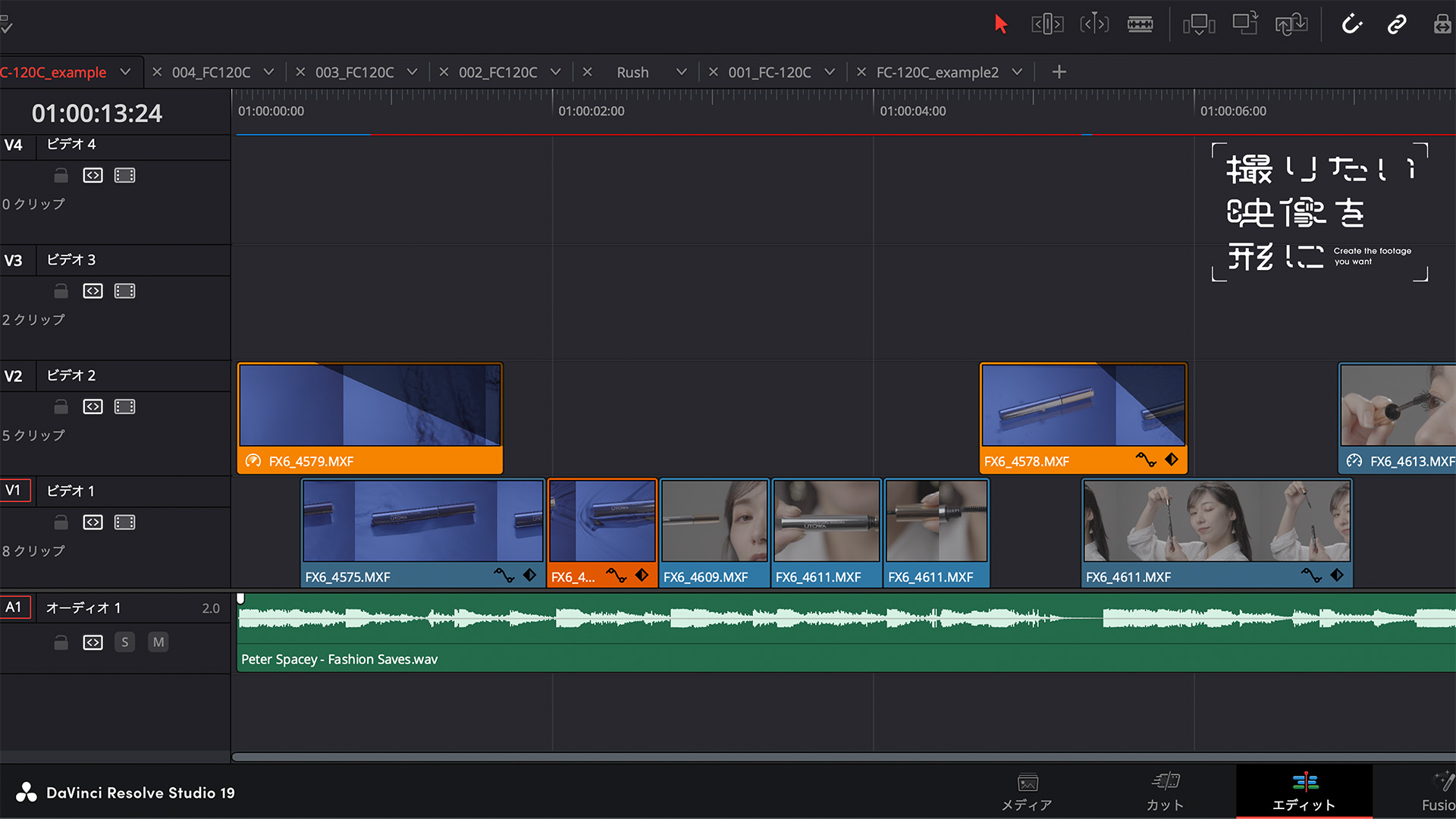Activate the Dynamic Trim mode tool
This screenshot has height=819, width=1456.
click(1094, 24)
